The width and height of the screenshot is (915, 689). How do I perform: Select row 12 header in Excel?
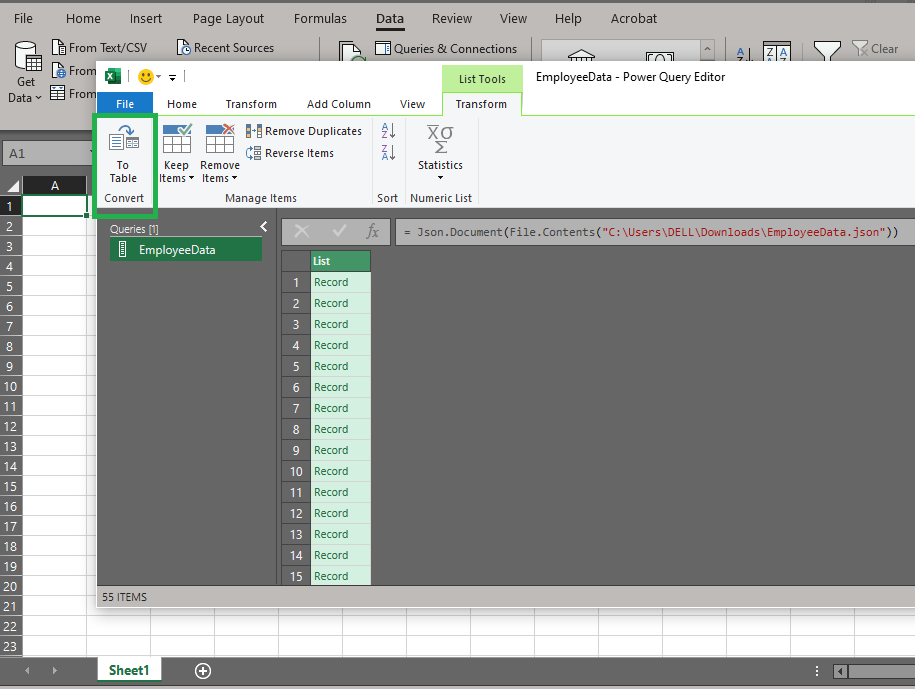[x=11, y=426]
